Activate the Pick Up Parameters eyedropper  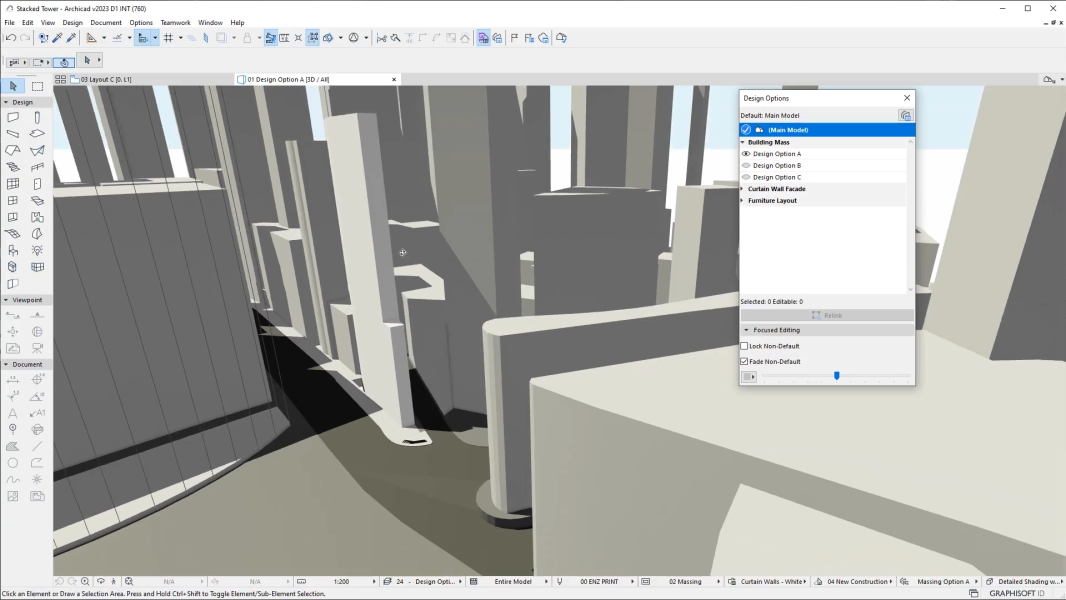pos(57,38)
